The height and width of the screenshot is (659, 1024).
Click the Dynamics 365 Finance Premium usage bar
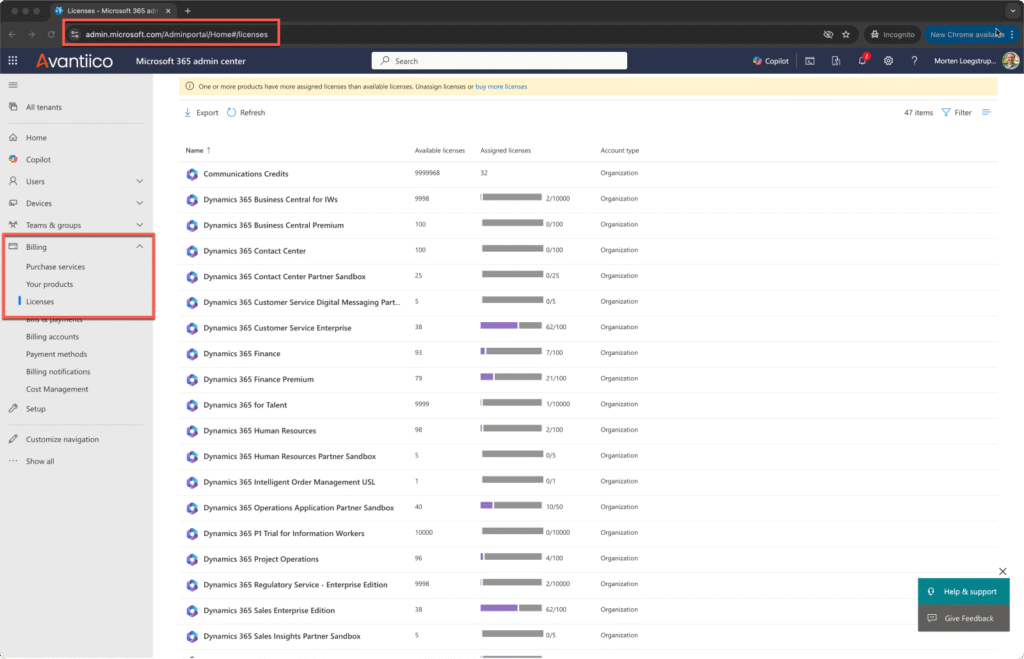pos(511,377)
